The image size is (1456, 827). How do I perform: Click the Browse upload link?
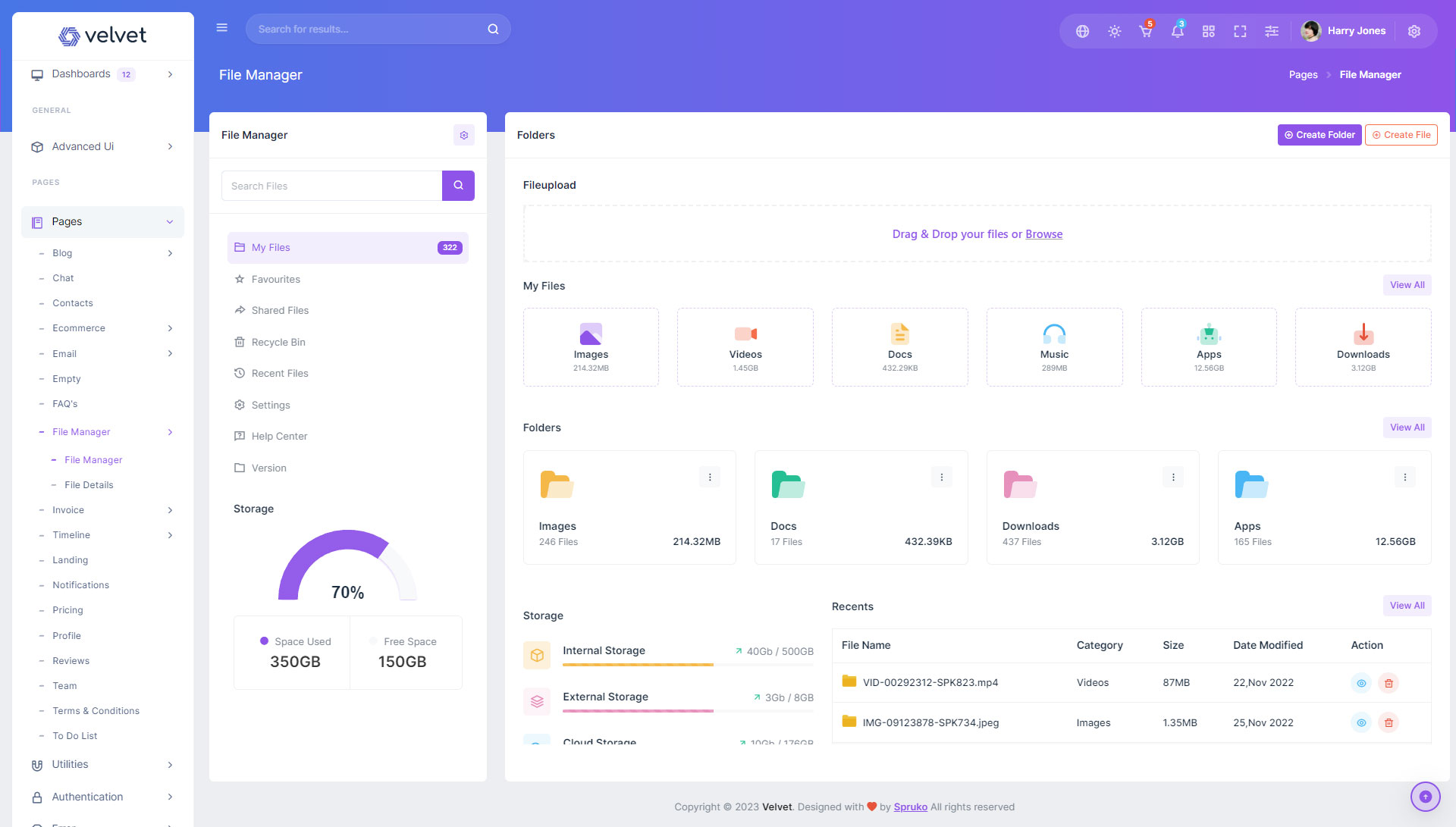(1043, 234)
